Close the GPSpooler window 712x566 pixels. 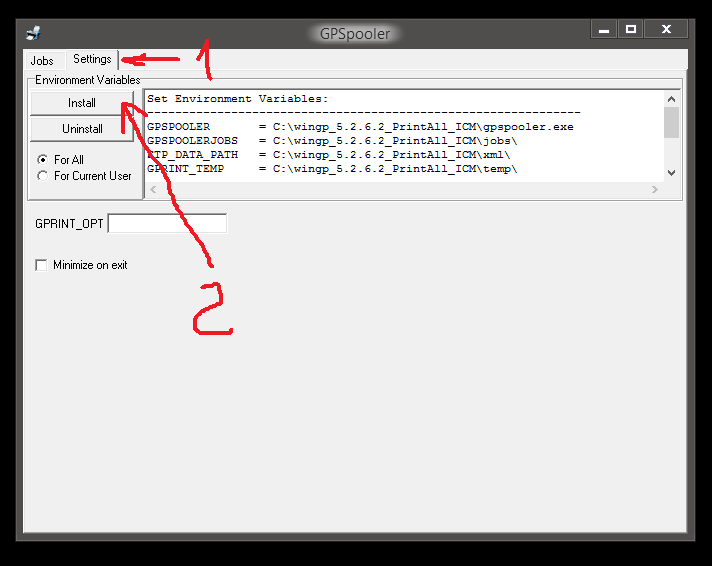tap(666, 29)
